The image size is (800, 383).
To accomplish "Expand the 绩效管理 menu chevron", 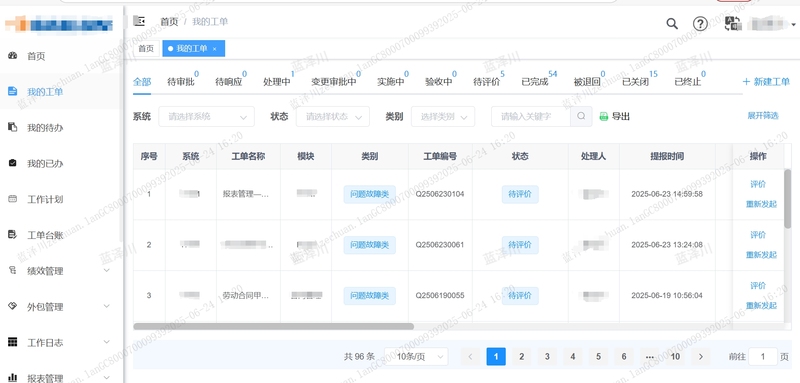I will pyautogui.click(x=107, y=270).
